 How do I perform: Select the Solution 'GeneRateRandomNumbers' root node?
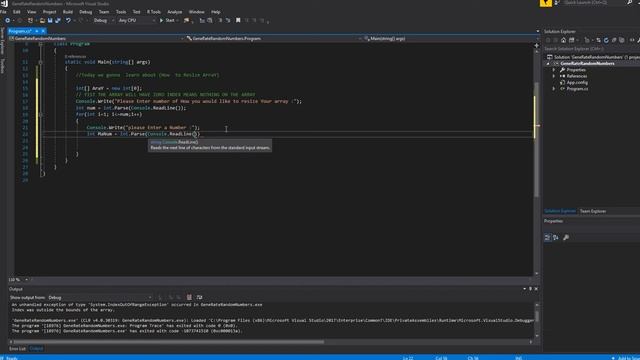click(593, 57)
